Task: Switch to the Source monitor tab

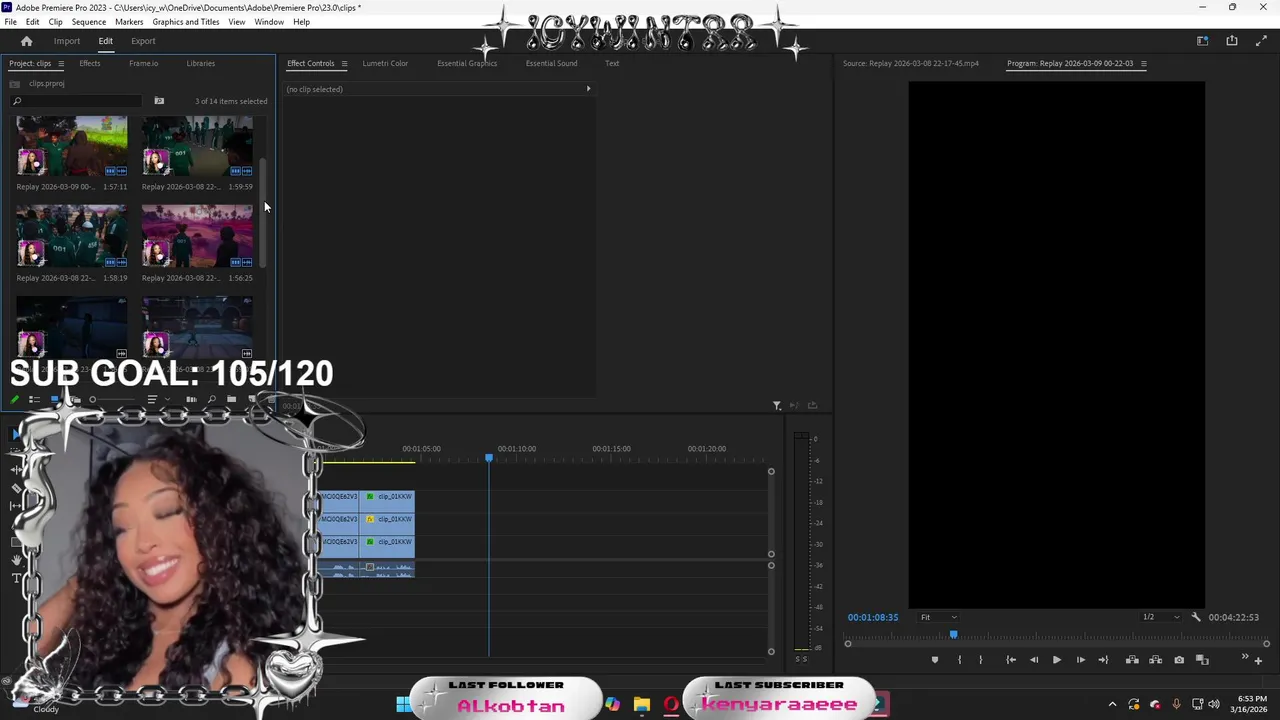Action: click(x=910, y=63)
